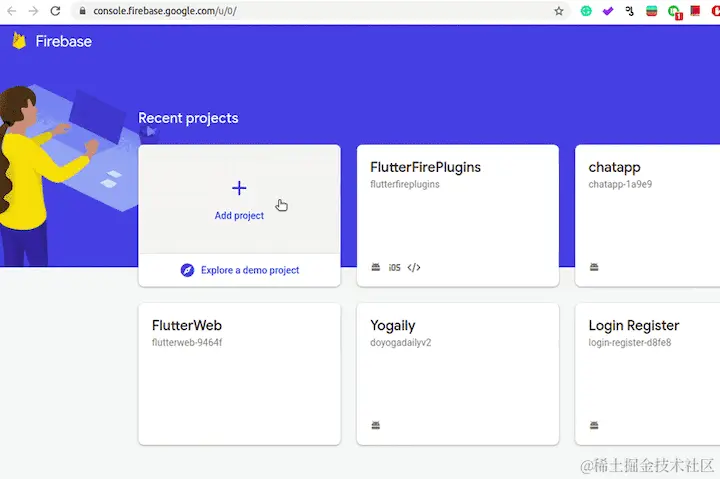Screen dimensions: 720x479
Task: Click the Android icon on Yogaily card
Action: tap(376, 425)
